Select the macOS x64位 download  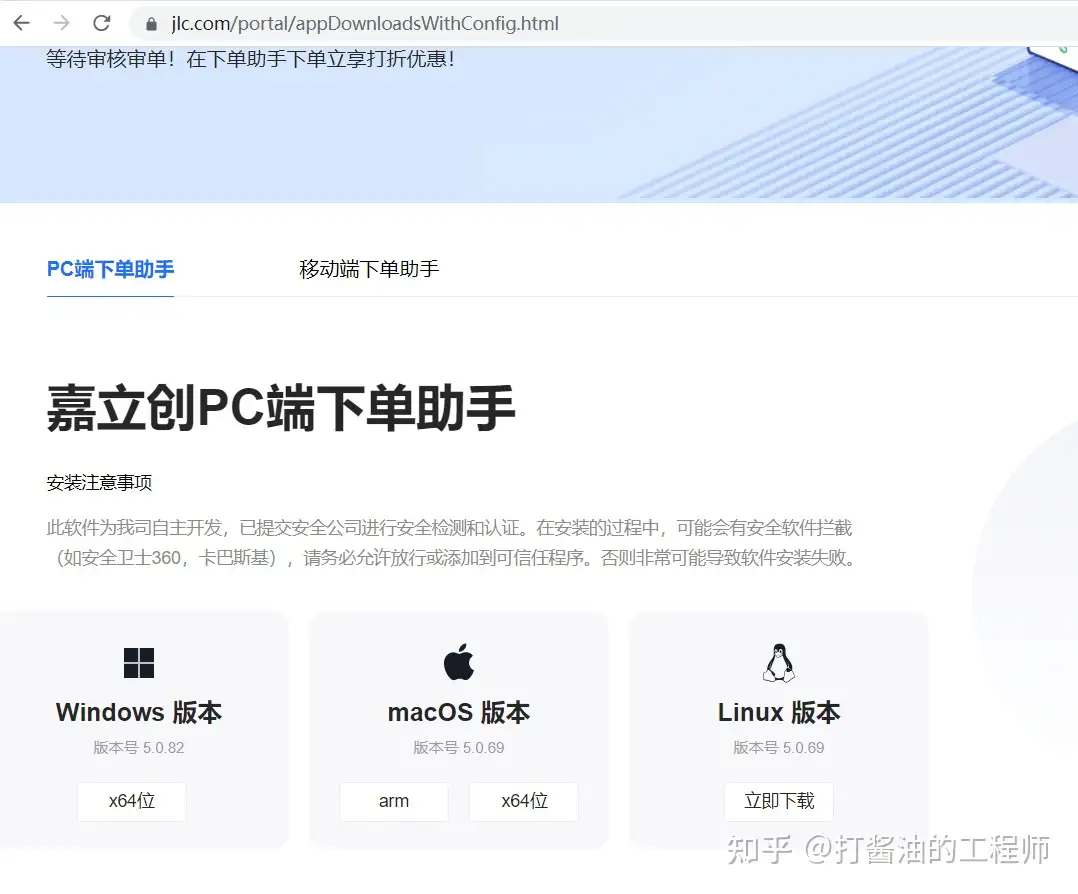(x=523, y=801)
